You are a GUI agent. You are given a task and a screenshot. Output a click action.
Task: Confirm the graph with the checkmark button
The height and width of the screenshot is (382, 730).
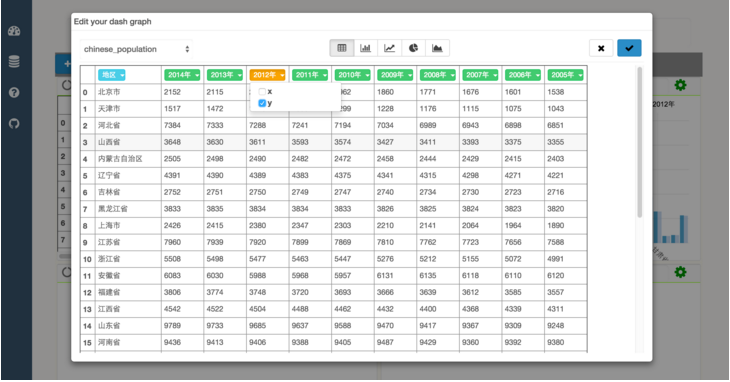tap(629, 48)
